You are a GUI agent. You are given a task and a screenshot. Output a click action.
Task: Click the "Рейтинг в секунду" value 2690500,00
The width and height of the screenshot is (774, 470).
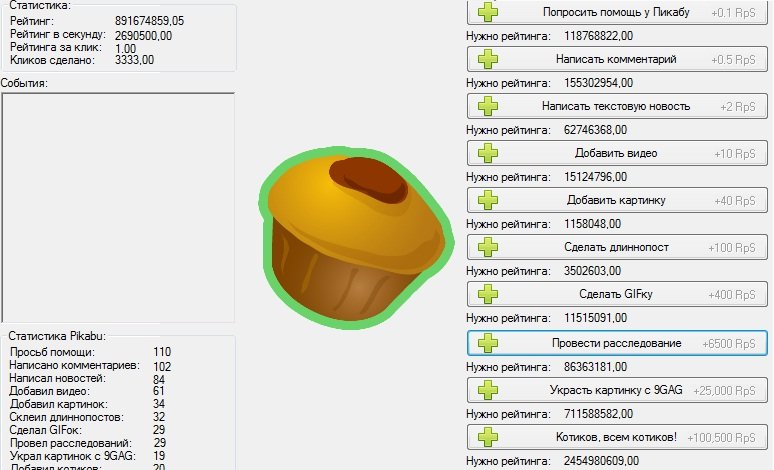143,34
